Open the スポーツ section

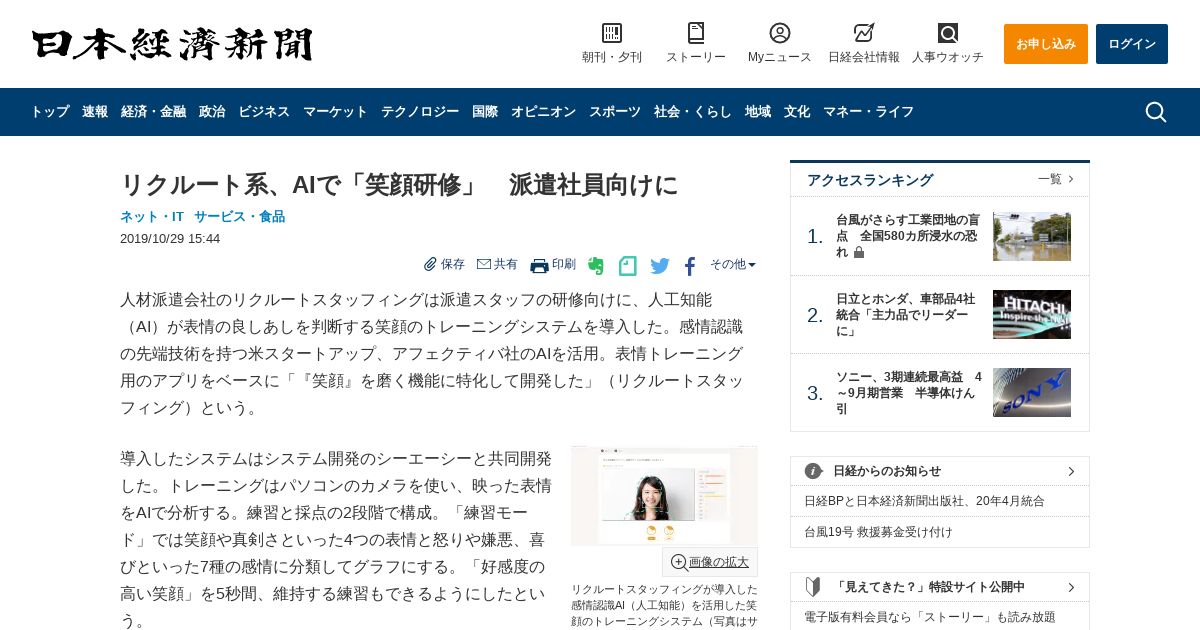[x=615, y=112]
